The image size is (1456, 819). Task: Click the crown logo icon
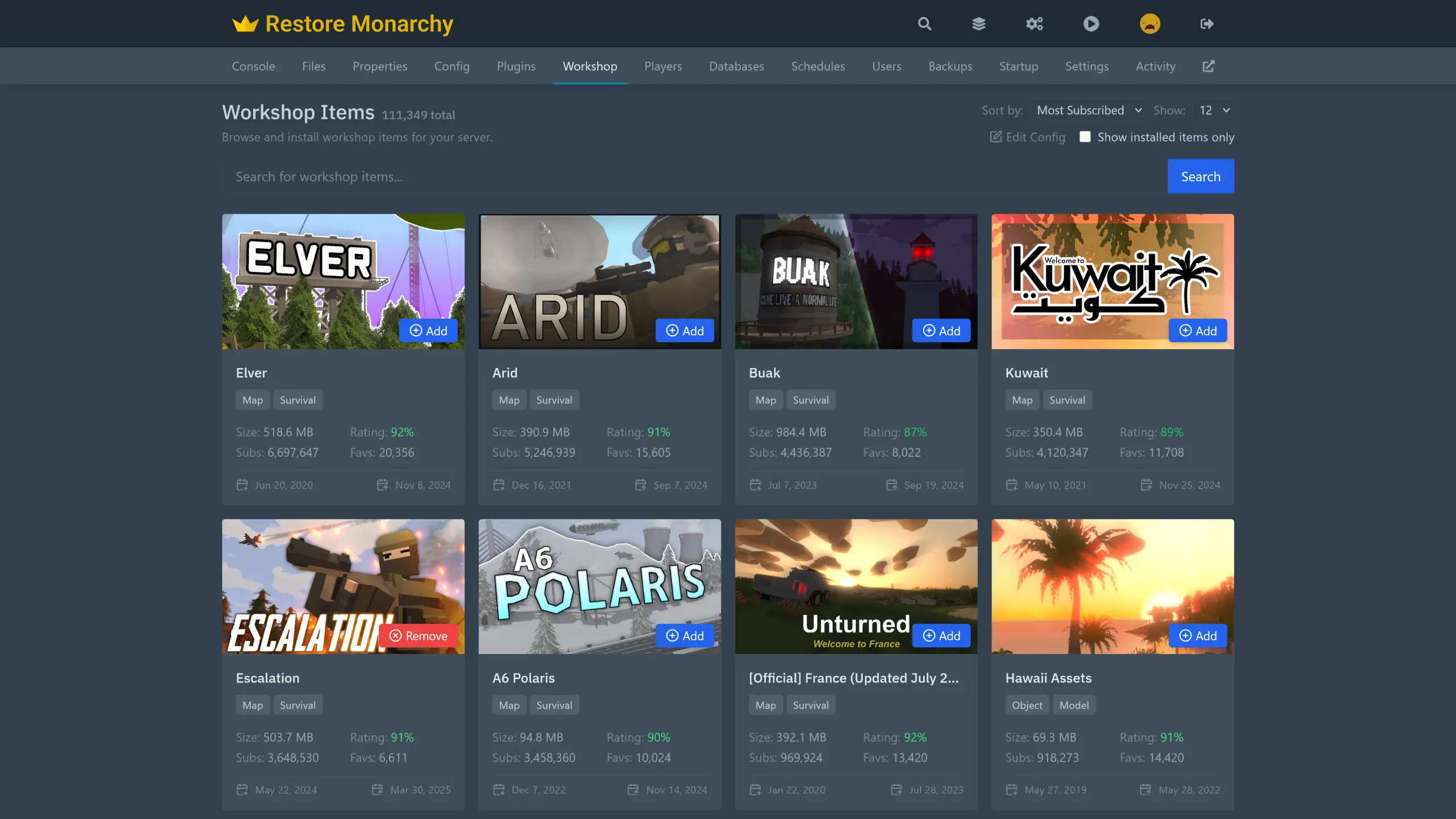pyautogui.click(x=245, y=24)
